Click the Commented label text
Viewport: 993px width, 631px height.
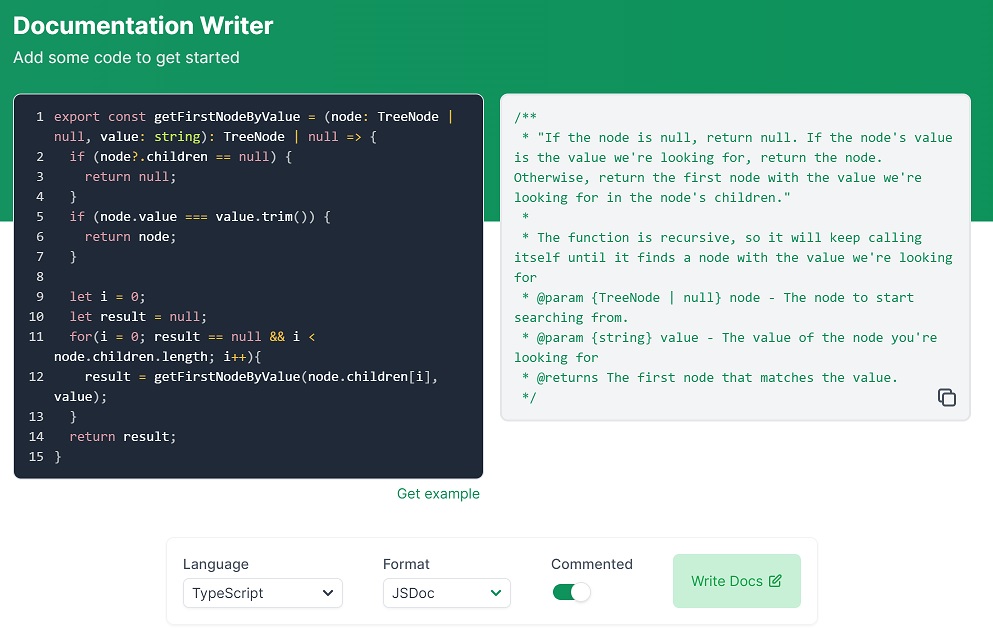coord(592,564)
